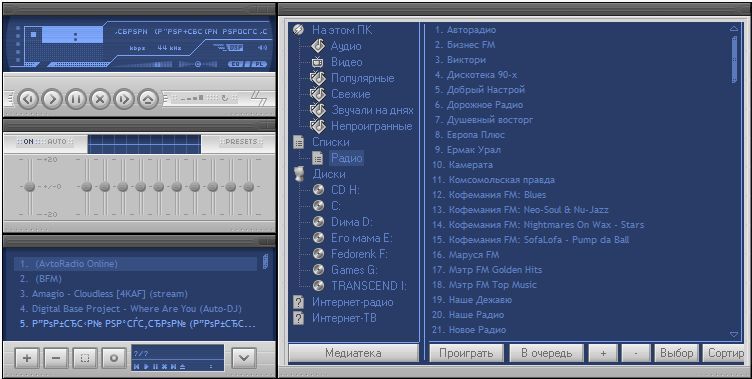
Task: Click the mini pause button in playlist
Action: (x=154, y=367)
